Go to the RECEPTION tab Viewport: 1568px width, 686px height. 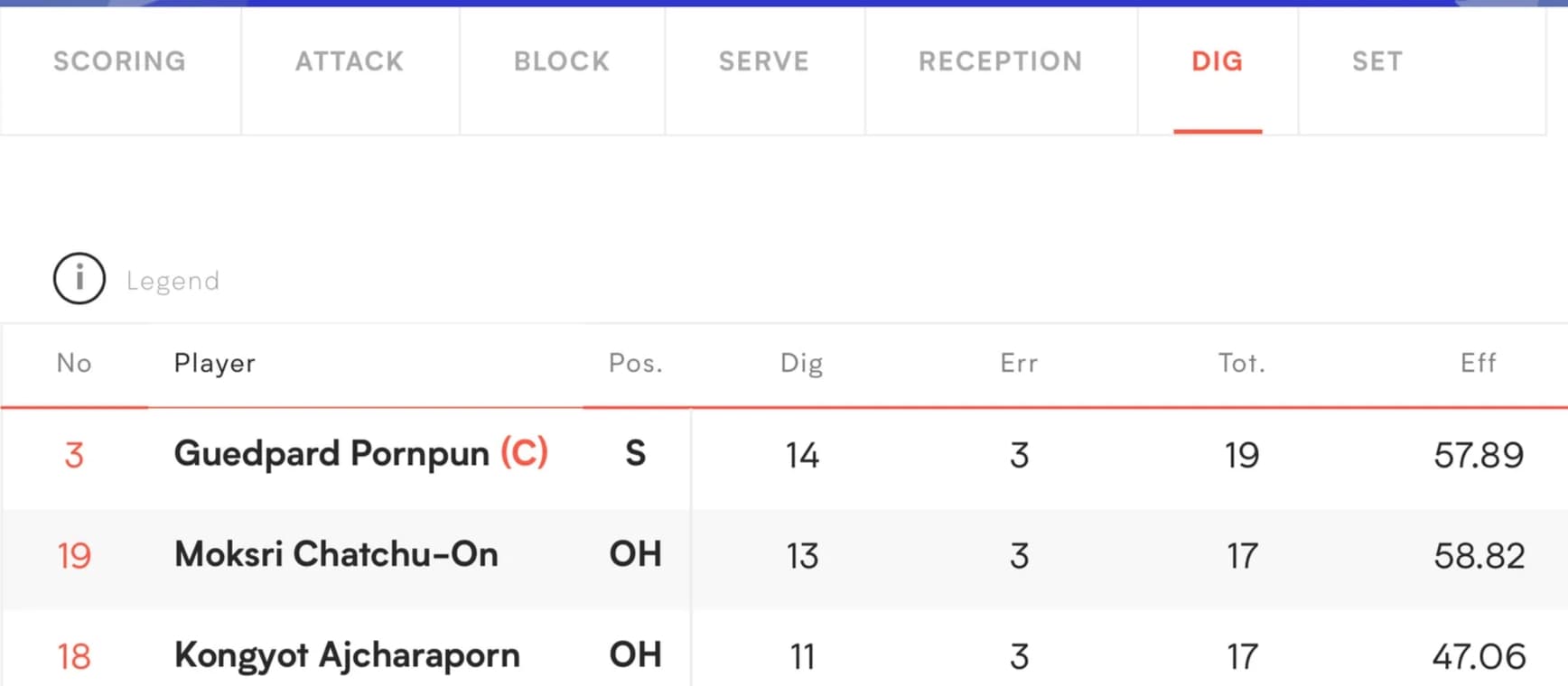[x=1001, y=61]
